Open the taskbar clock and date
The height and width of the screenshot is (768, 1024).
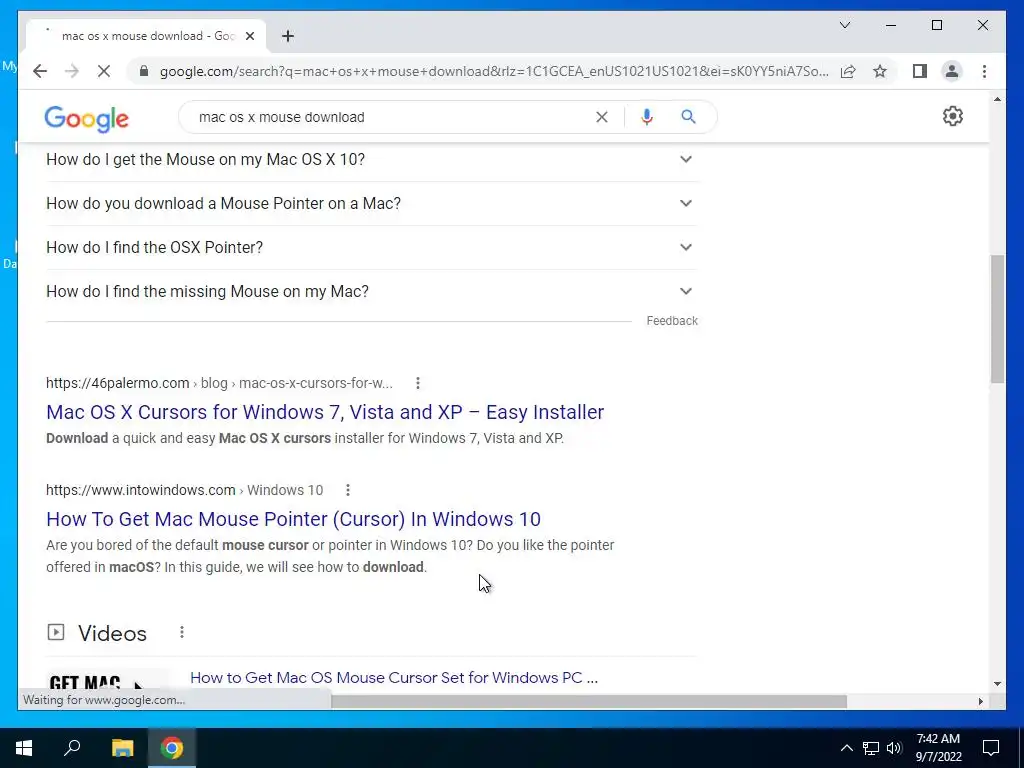(x=938, y=748)
